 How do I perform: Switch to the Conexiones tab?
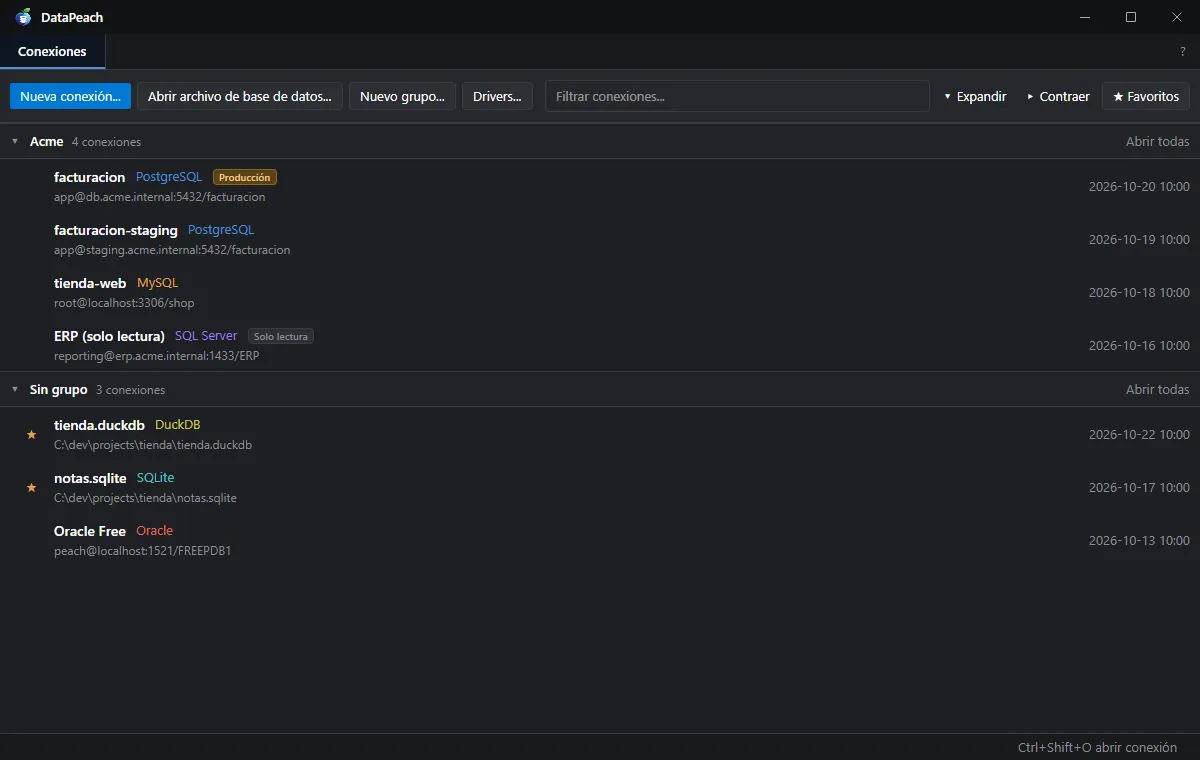pos(52,52)
